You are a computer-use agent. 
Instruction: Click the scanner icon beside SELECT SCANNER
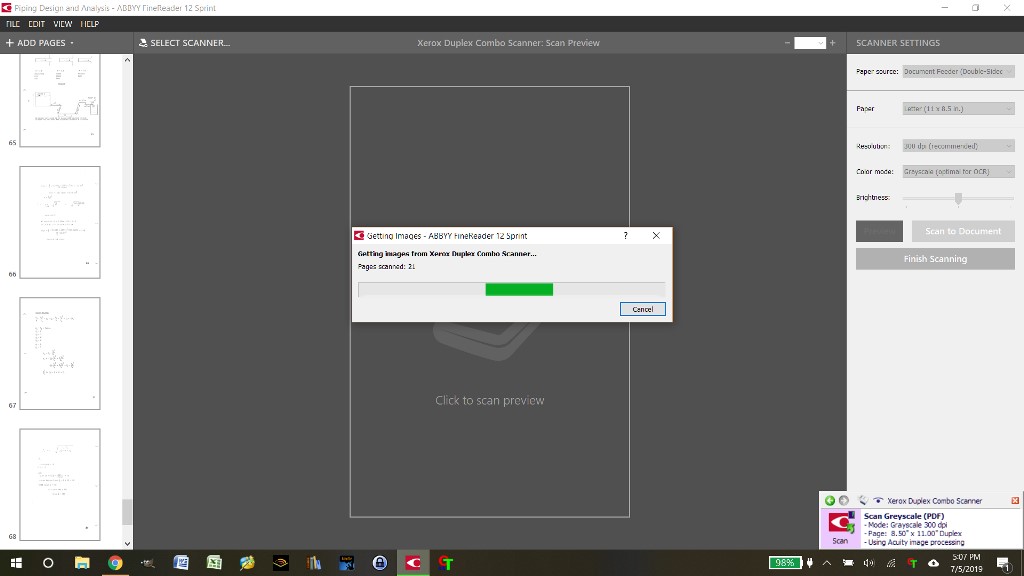[143, 43]
